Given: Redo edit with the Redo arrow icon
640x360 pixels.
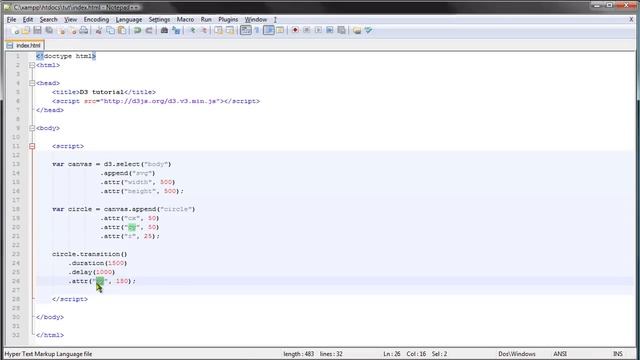Looking at the screenshot, I should (149, 30).
